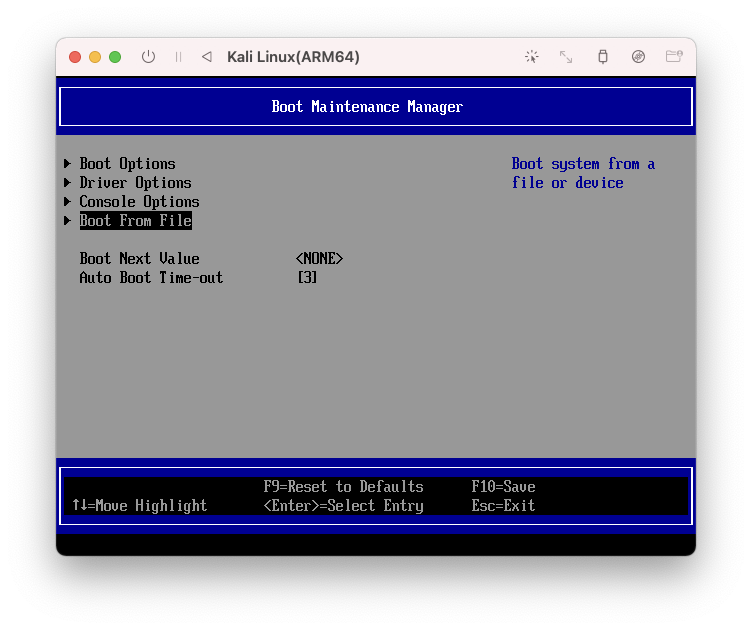752x630 pixels.
Task: Click the restart triangle icon
Action: (x=207, y=57)
